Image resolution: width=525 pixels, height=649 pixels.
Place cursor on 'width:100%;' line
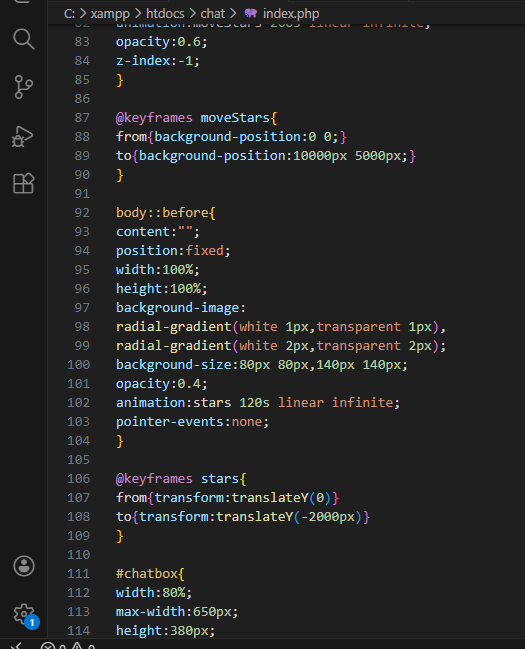point(158,270)
